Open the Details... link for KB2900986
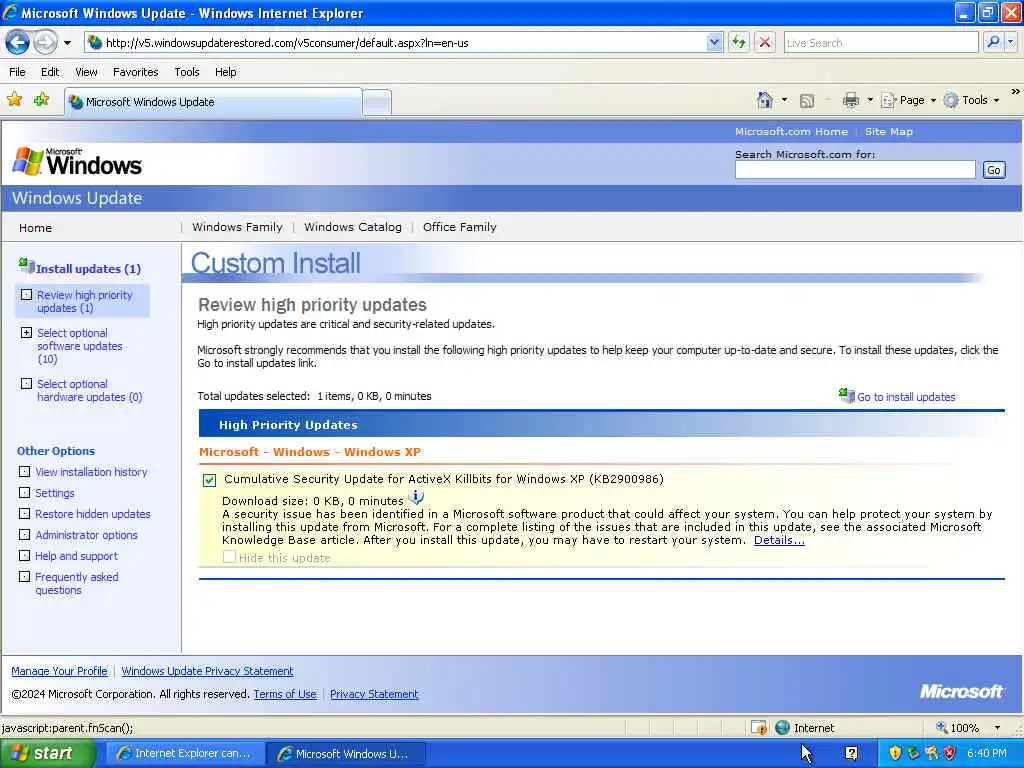This screenshot has height=768, width=1024. coord(779,540)
